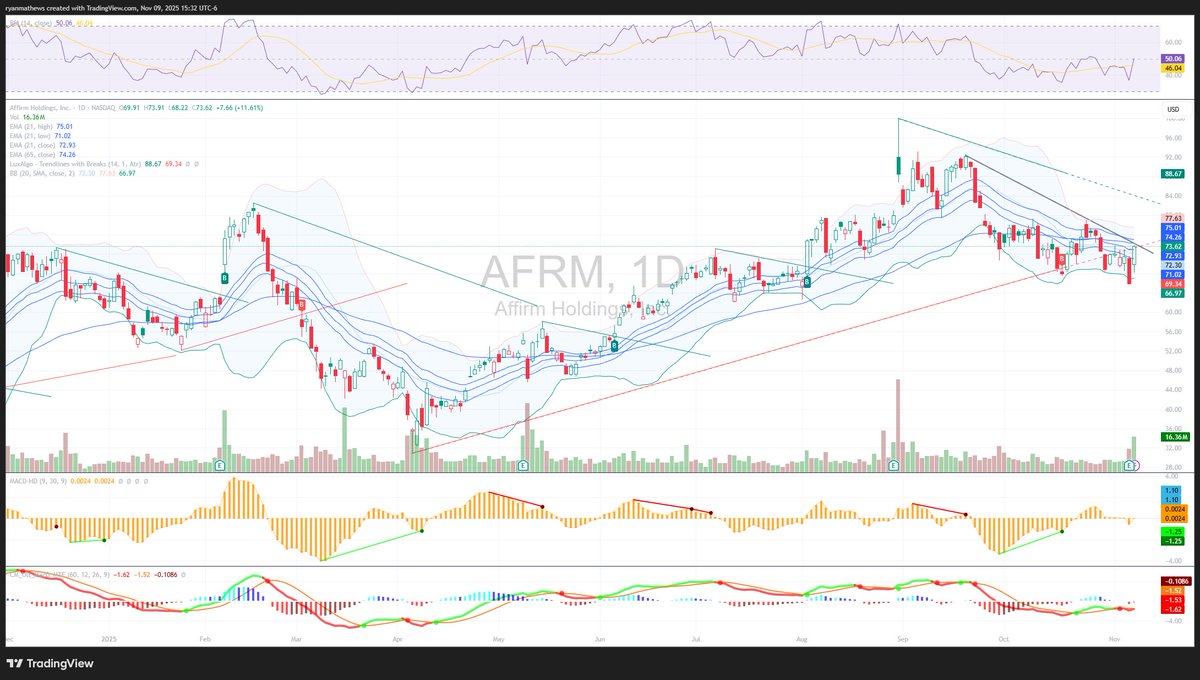The image size is (1200, 680).
Task: Select the EMA (21, close) legend entry
Action: [43, 145]
